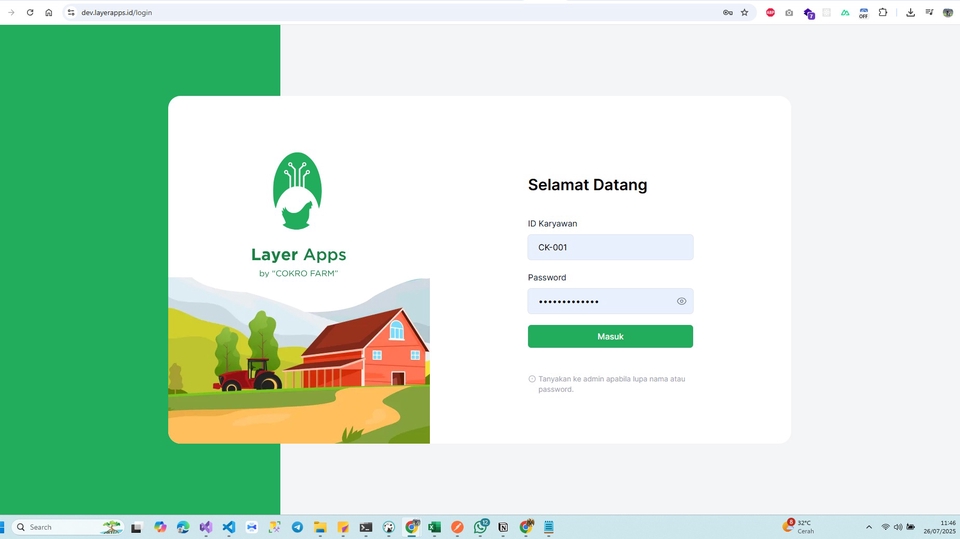960x539 pixels.
Task: Click inside the Password field
Action: tap(600, 301)
